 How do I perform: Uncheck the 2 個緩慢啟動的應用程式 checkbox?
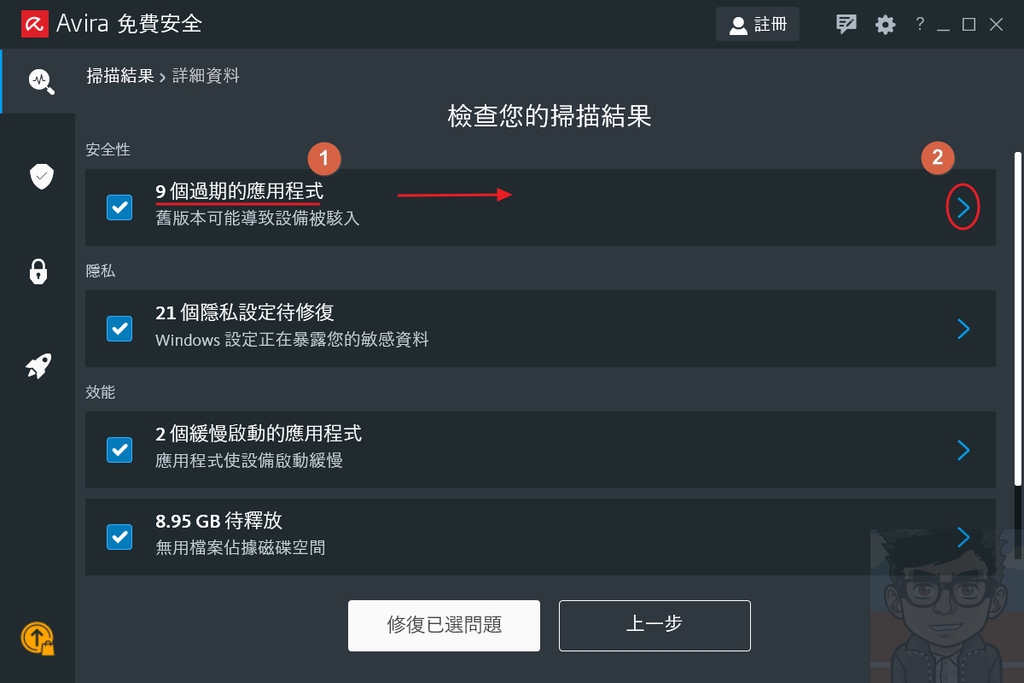coord(120,450)
